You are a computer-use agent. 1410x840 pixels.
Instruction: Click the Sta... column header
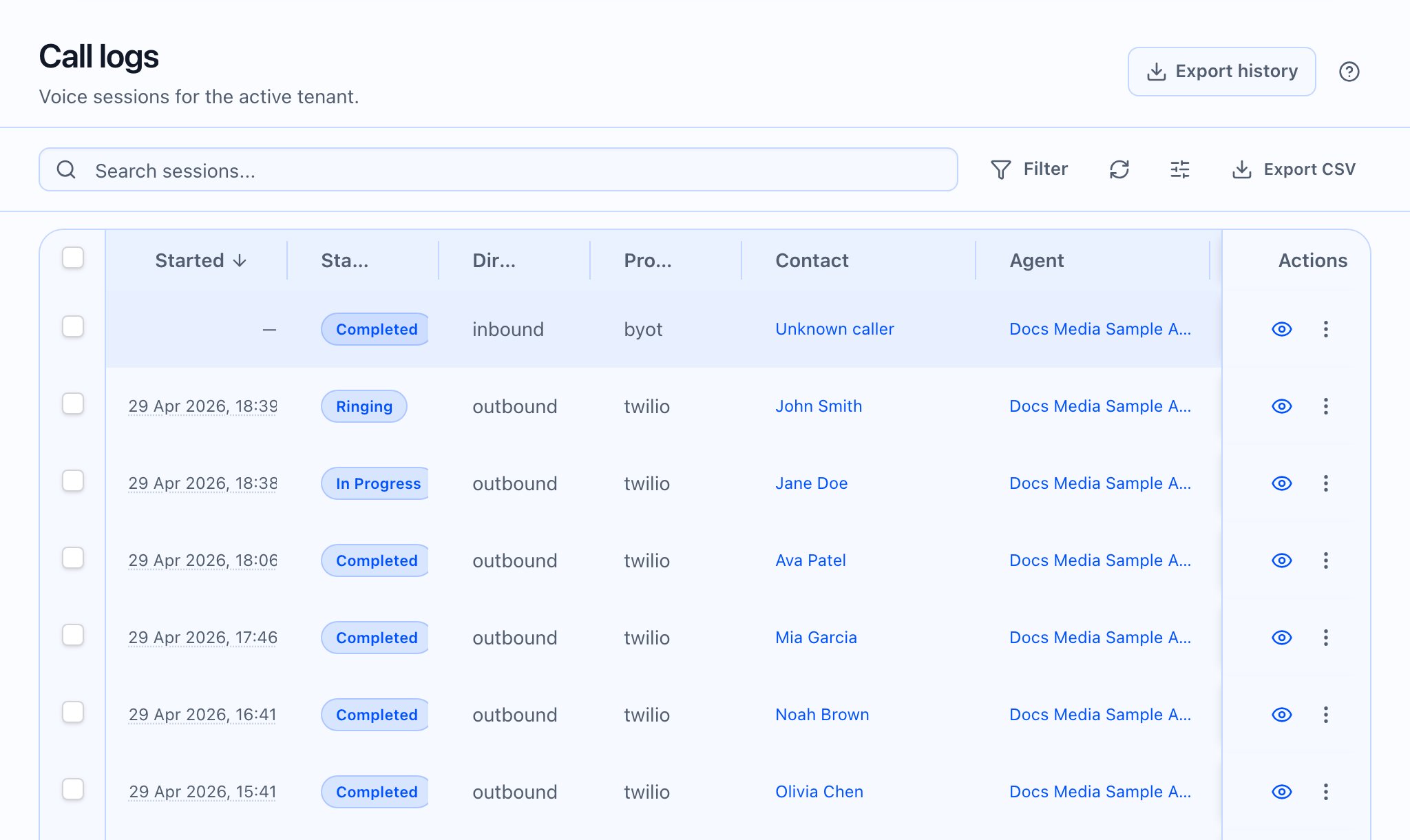pos(344,260)
